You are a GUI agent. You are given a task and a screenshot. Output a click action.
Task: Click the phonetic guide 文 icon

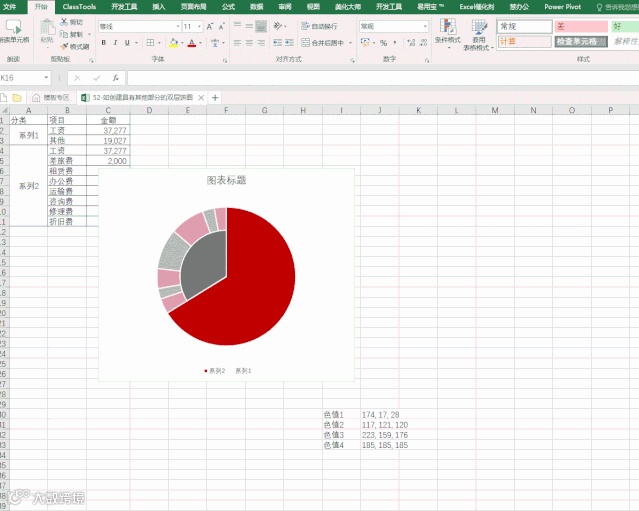point(215,42)
